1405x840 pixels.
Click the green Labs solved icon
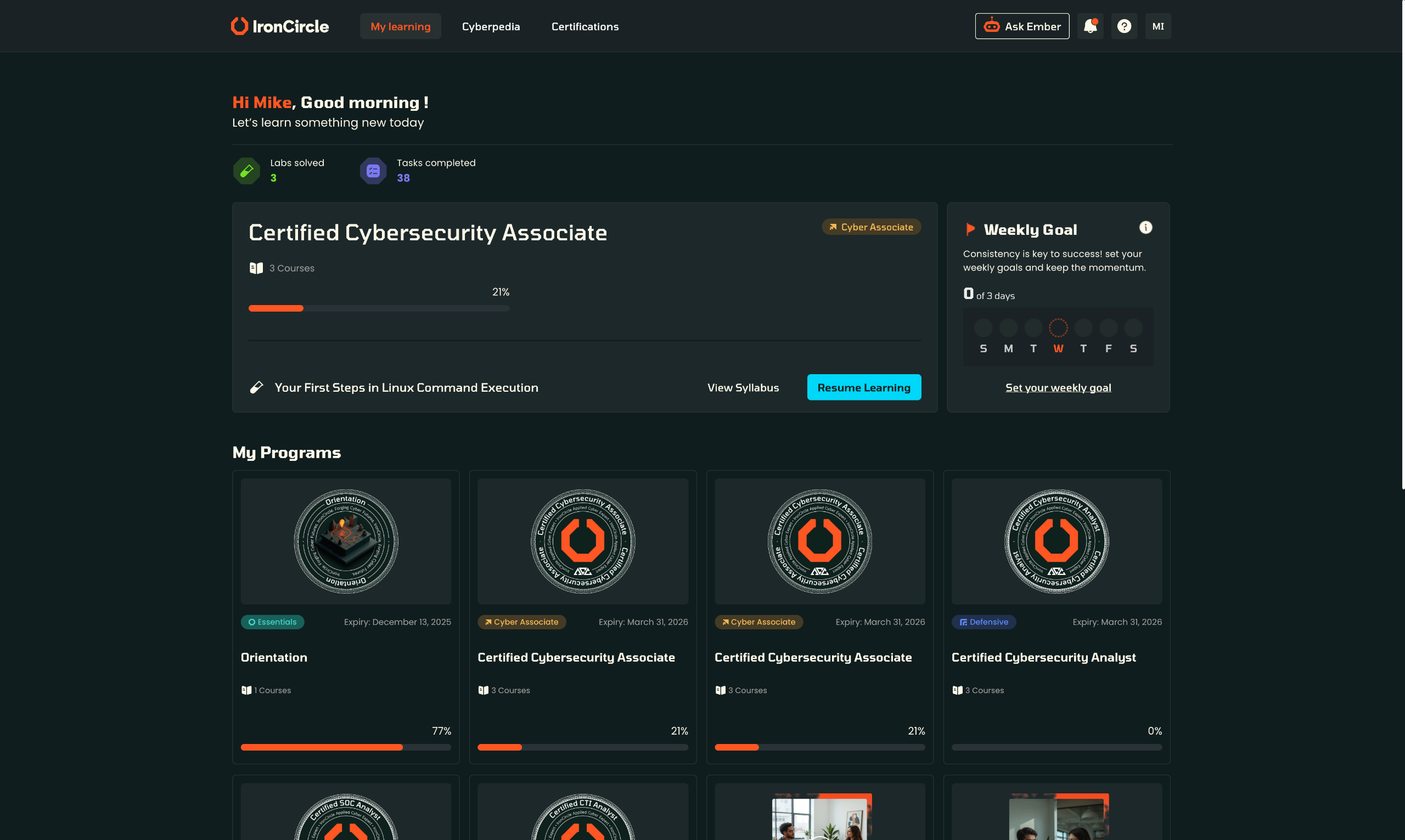pos(247,171)
